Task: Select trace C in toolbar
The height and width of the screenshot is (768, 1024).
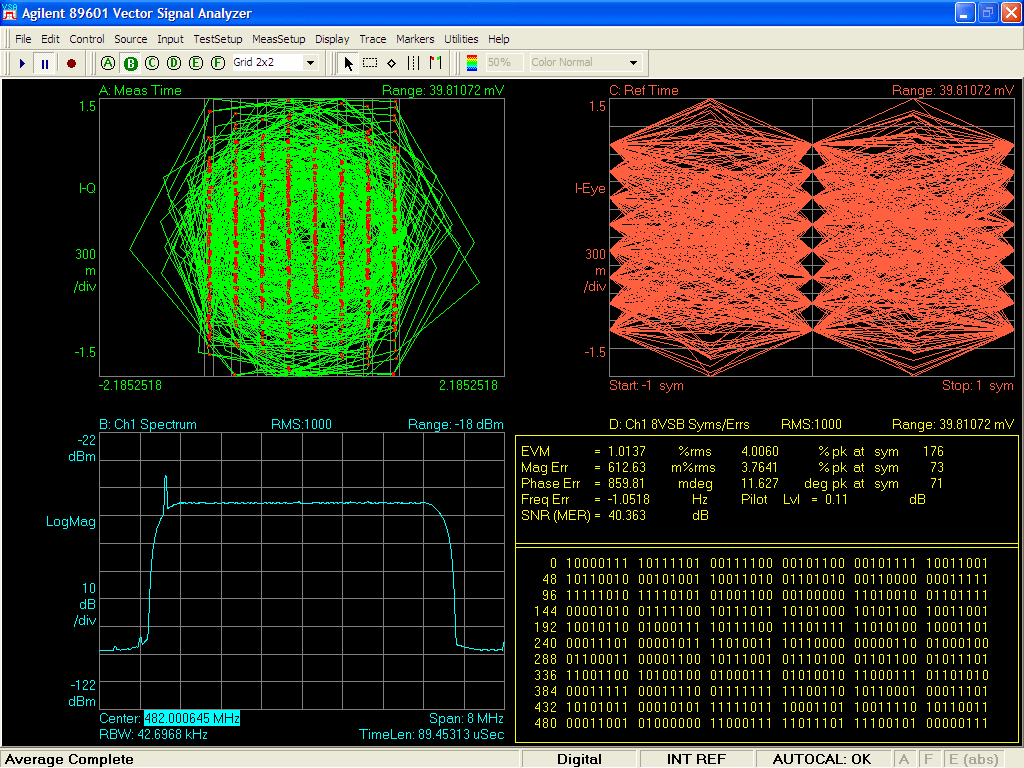Action: point(152,63)
